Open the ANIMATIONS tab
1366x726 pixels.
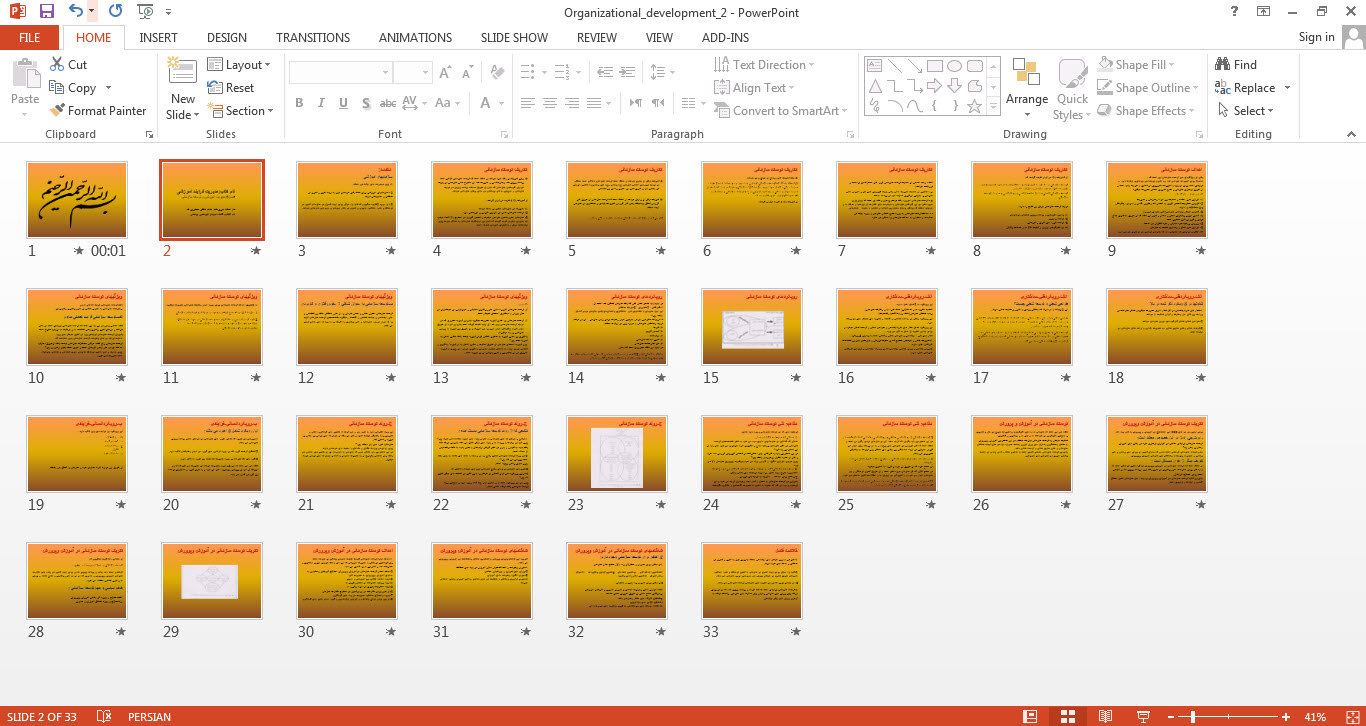coord(415,37)
